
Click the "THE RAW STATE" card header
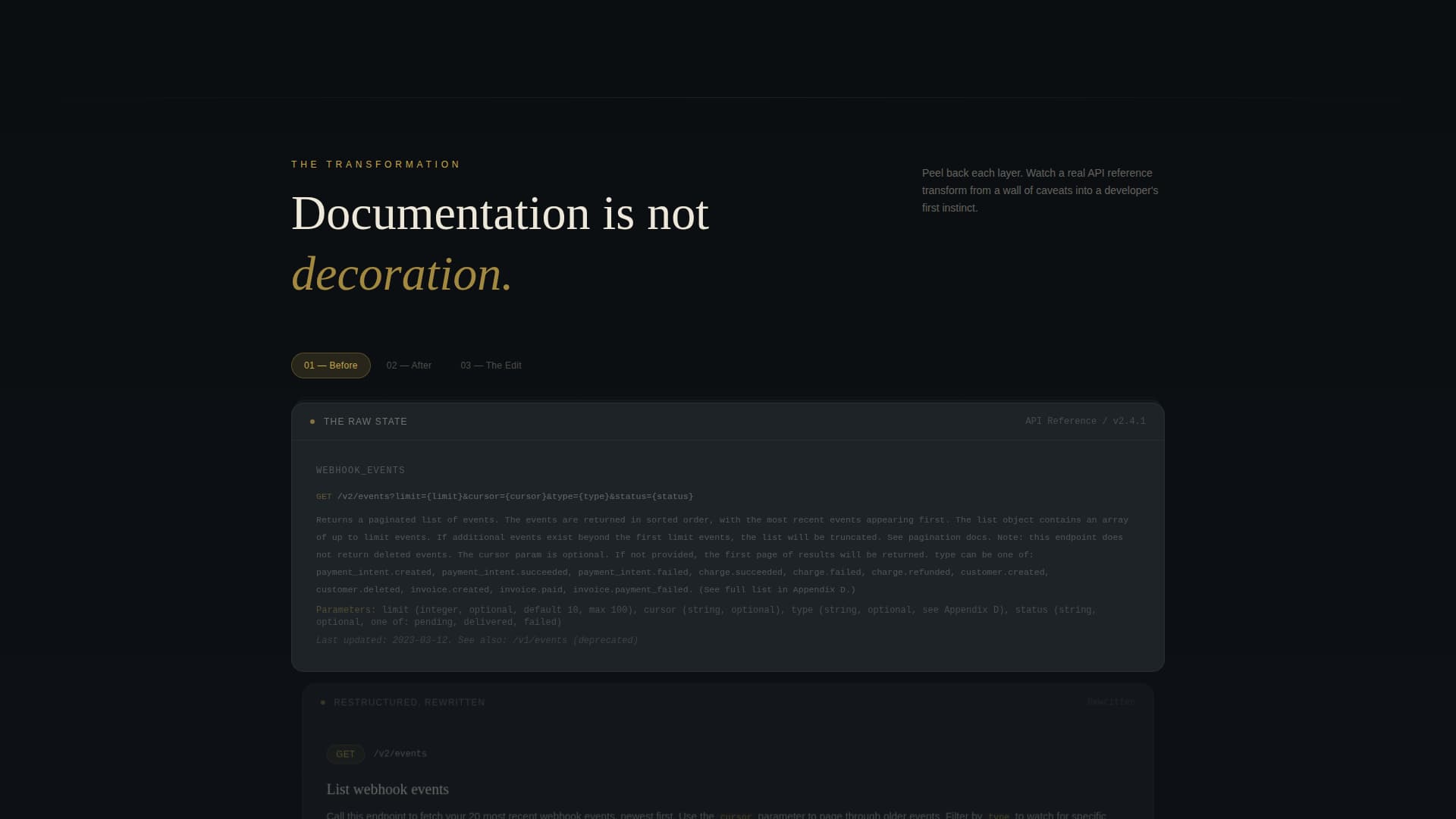pos(728,422)
